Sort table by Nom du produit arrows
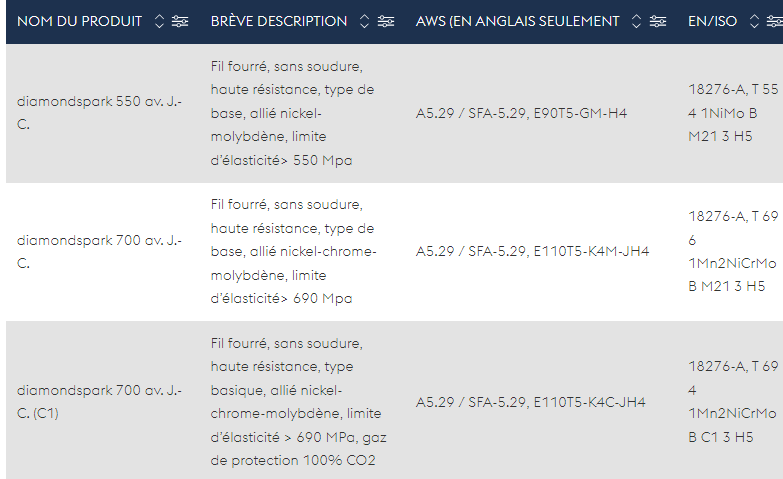 tap(159, 21)
